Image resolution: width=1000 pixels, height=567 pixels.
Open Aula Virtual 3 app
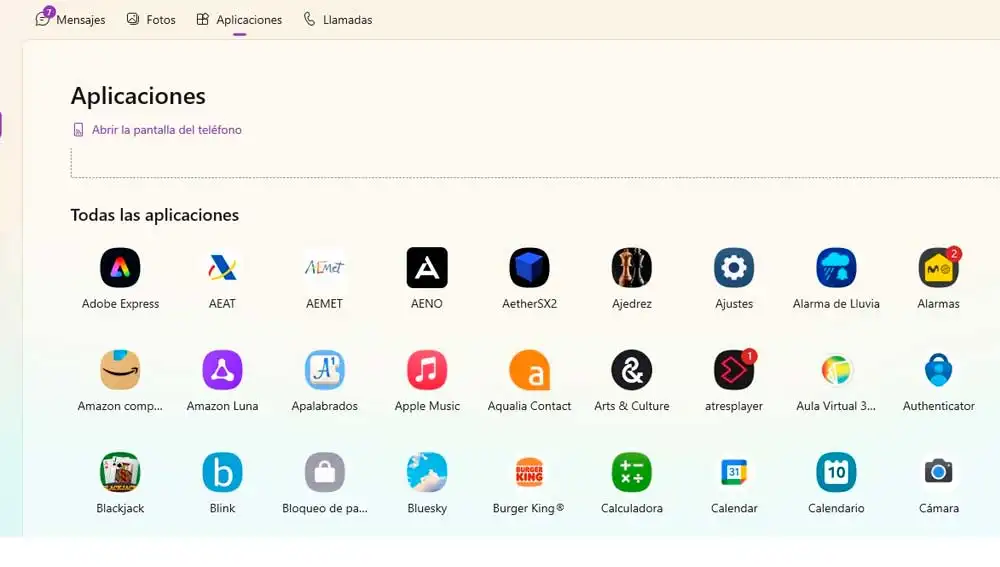836,370
